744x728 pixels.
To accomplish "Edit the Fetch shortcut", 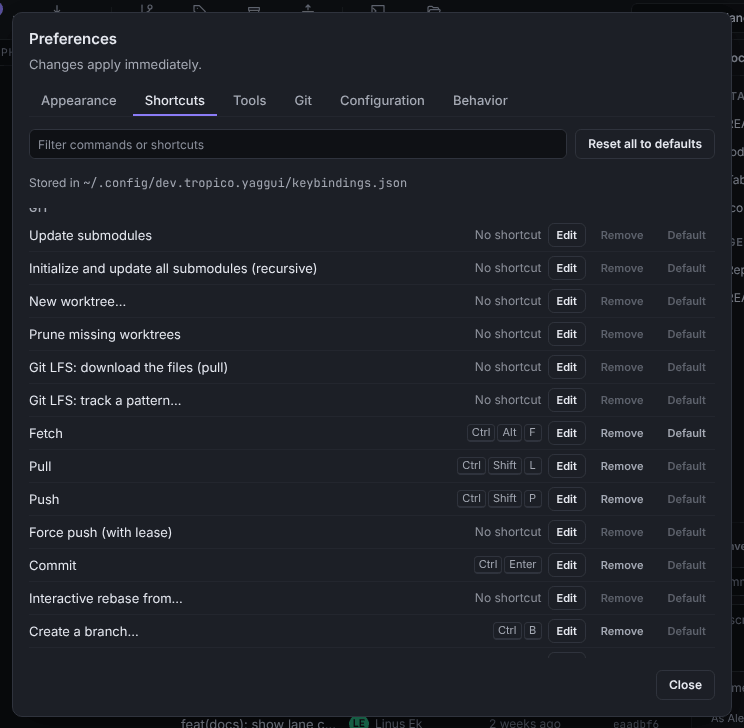I will click(567, 433).
